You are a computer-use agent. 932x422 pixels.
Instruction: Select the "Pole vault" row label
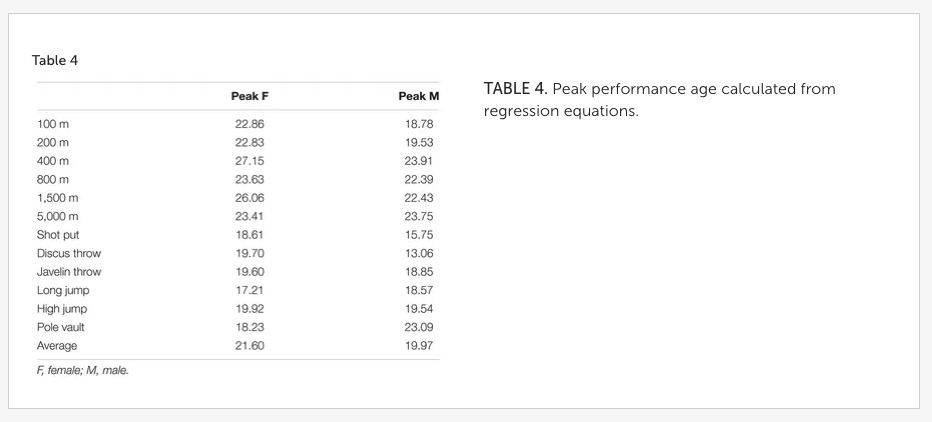59,326
